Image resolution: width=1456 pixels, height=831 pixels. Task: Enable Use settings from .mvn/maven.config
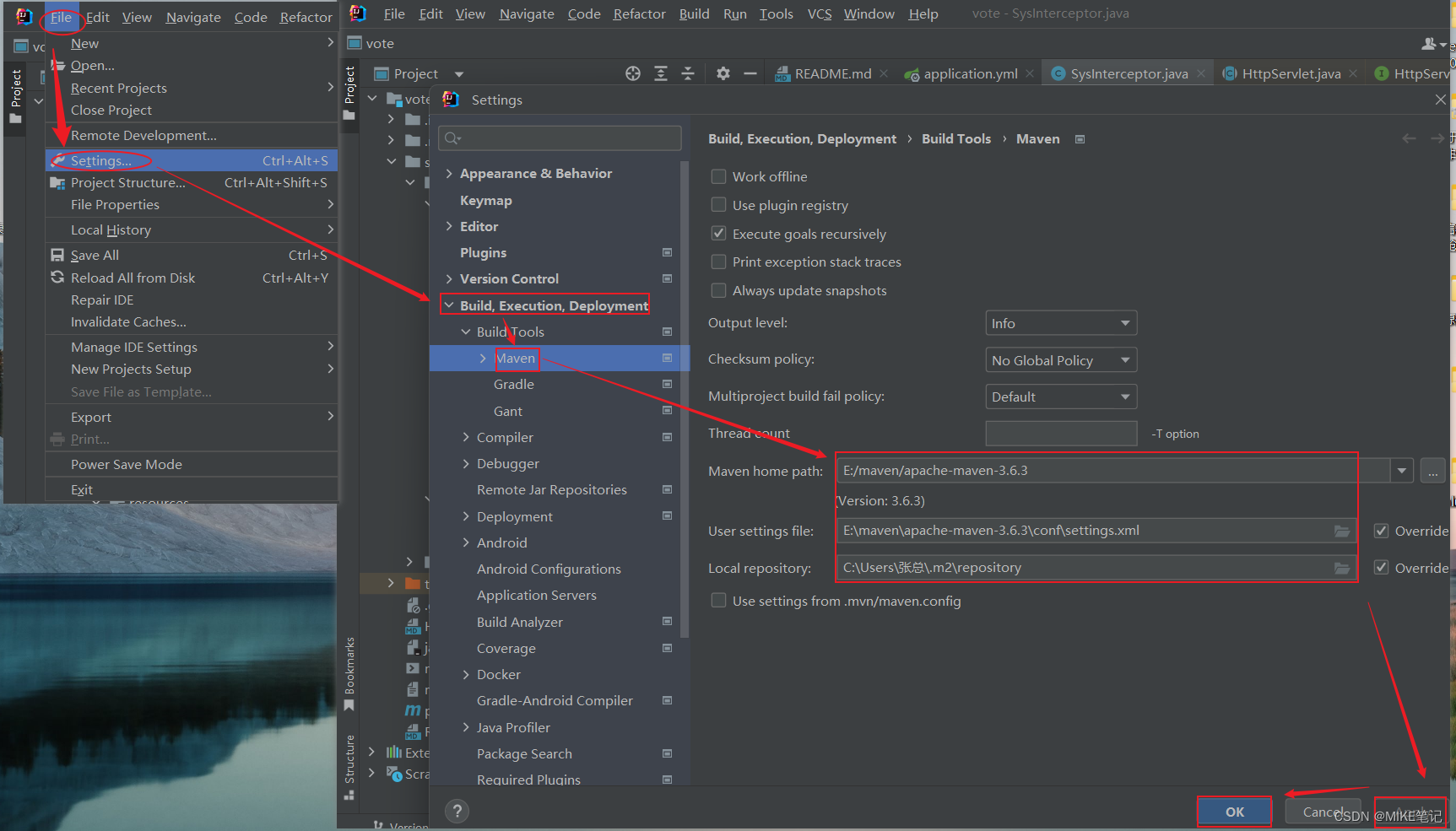pos(718,601)
